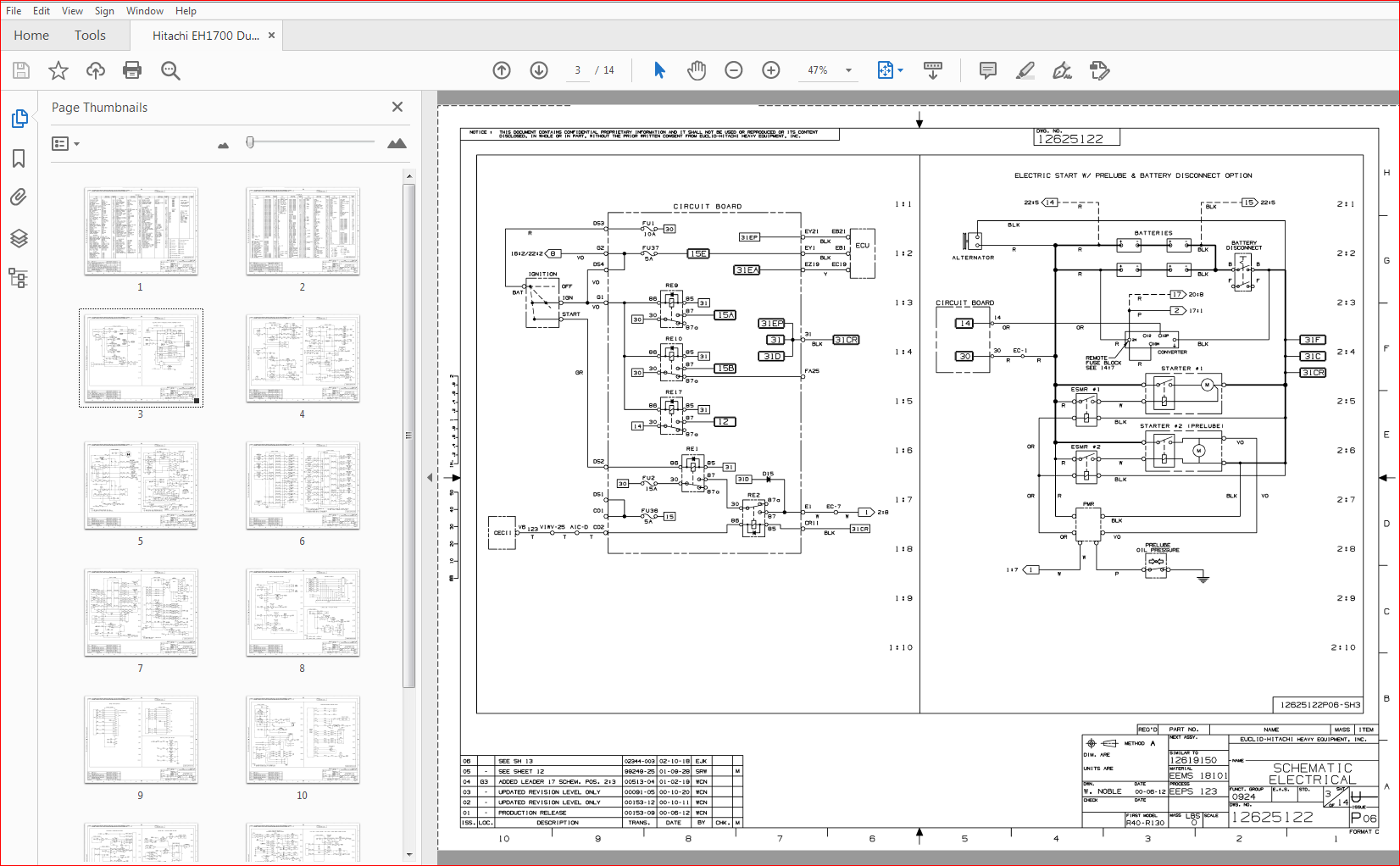Click the SCHEMATIC ELECTRICAL title block text
The width and height of the screenshot is (1400, 866).
(x=1312, y=774)
